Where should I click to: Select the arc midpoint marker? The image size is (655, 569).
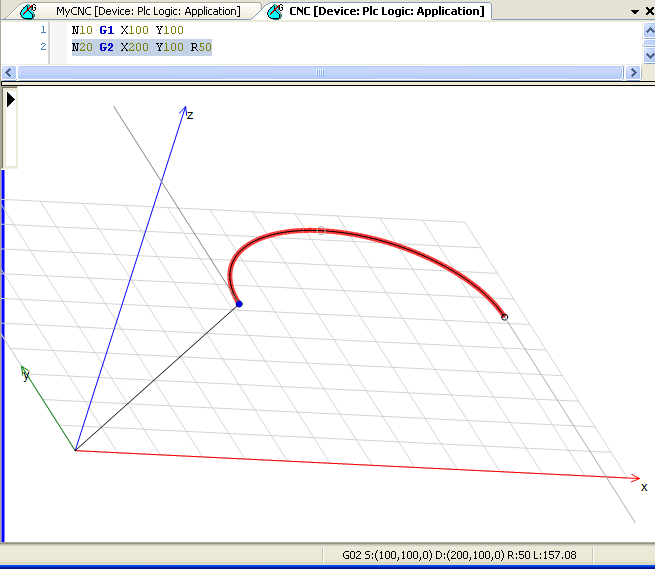coord(321,230)
